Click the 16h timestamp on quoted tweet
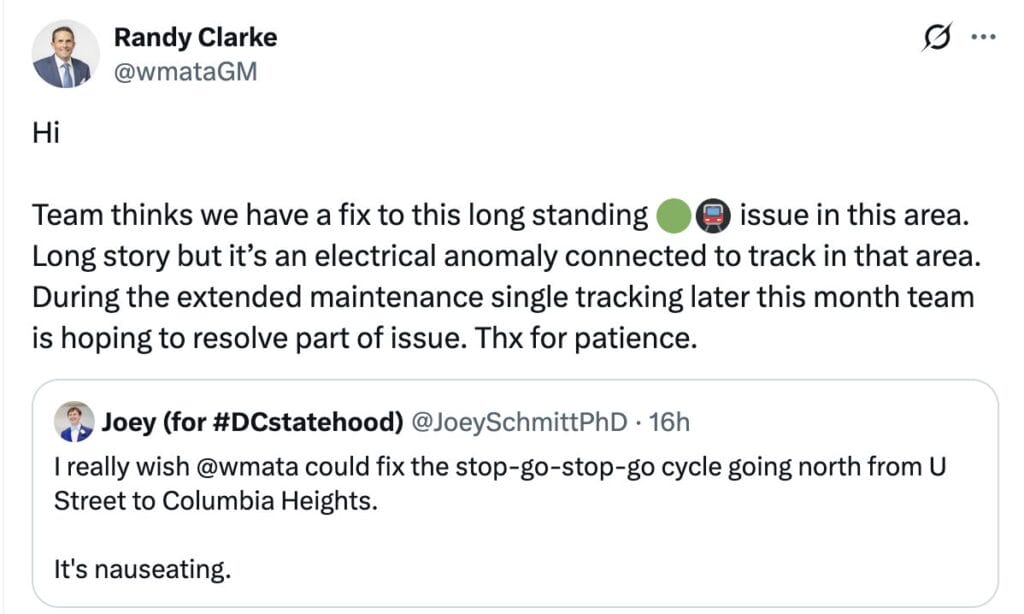The height and width of the screenshot is (614, 1024). [669, 422]
